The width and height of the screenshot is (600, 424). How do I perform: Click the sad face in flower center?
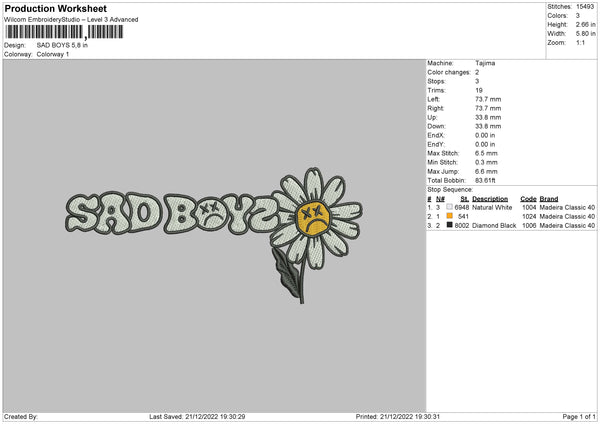(x=313, y=219)
